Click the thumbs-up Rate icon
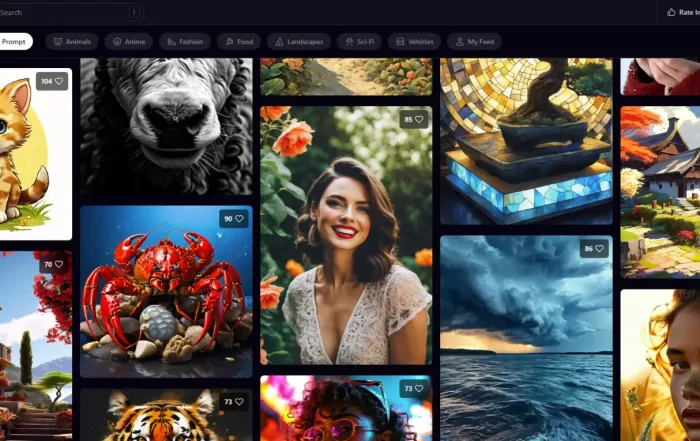Screen dimensions: 700x441 point(671,12)
